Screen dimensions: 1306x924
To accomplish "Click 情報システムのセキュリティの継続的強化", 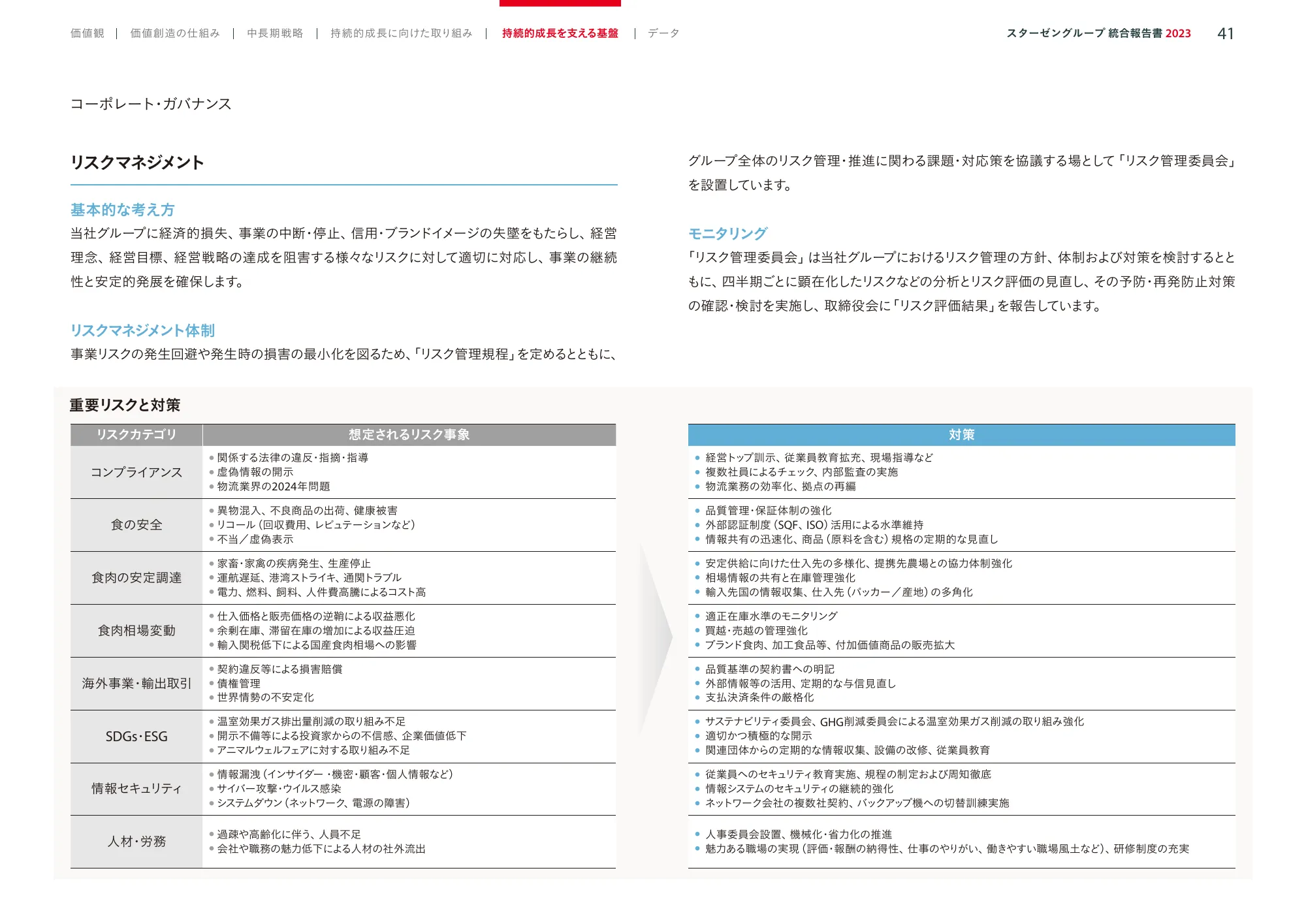I will click(799, 789).
